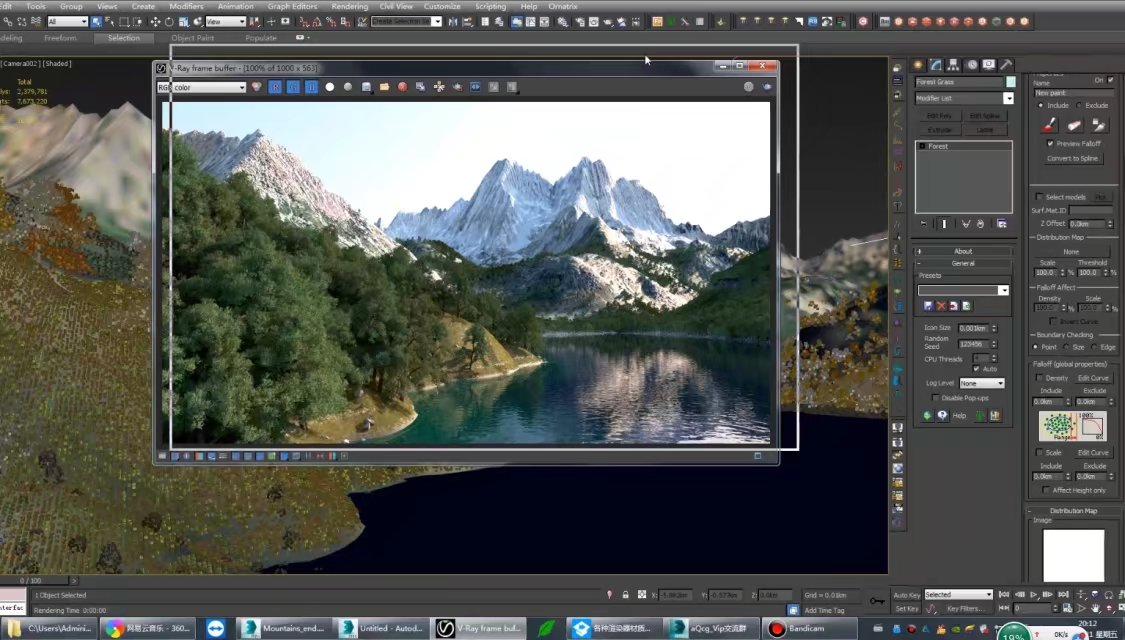Click the Convert to Spline button
The height and width of the screenshot is (640, 1125).
click(x=1072, y=159)
